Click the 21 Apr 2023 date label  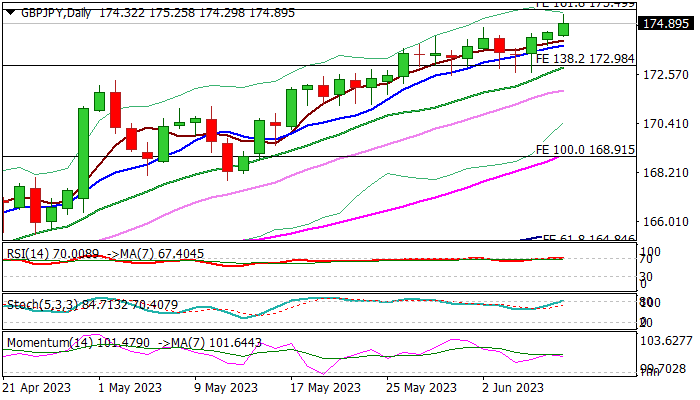point(37,388)
